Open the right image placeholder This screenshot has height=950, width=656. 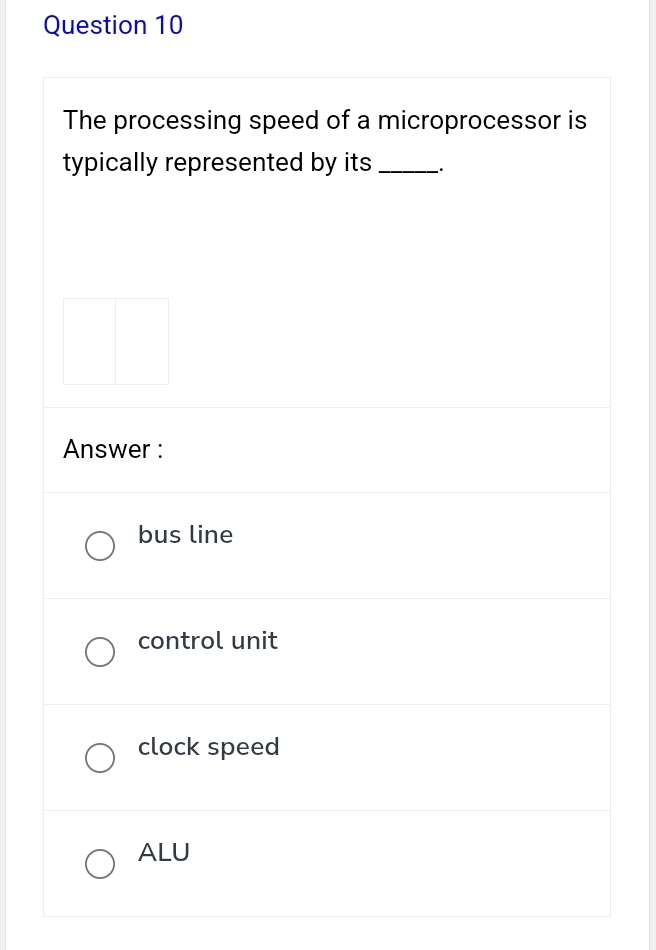point(142,341)
